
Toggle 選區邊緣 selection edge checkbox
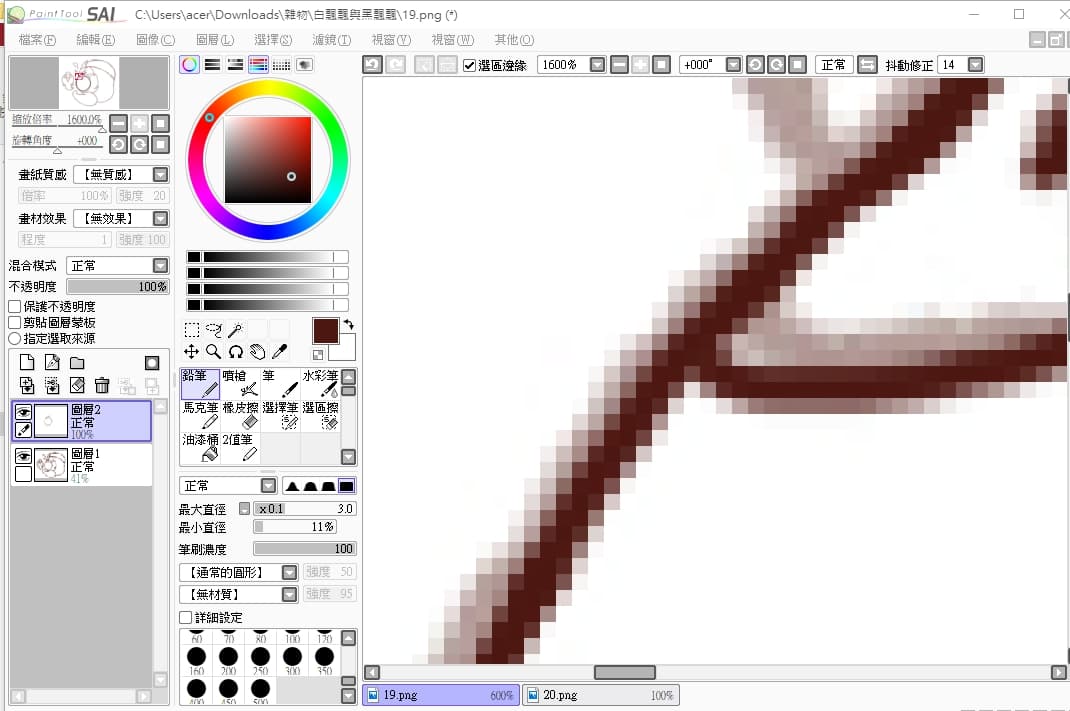click(x=469, y=66)
